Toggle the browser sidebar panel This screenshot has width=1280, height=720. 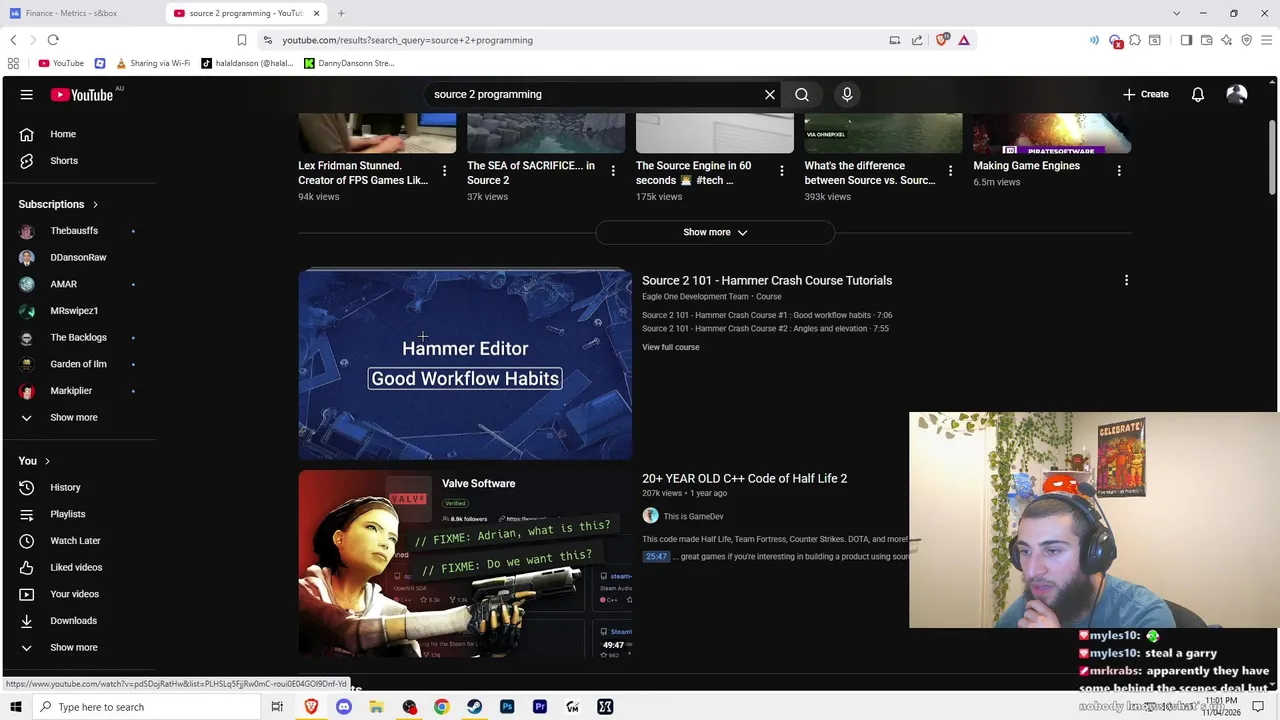pyautogui.click(x=1186, y=40)
